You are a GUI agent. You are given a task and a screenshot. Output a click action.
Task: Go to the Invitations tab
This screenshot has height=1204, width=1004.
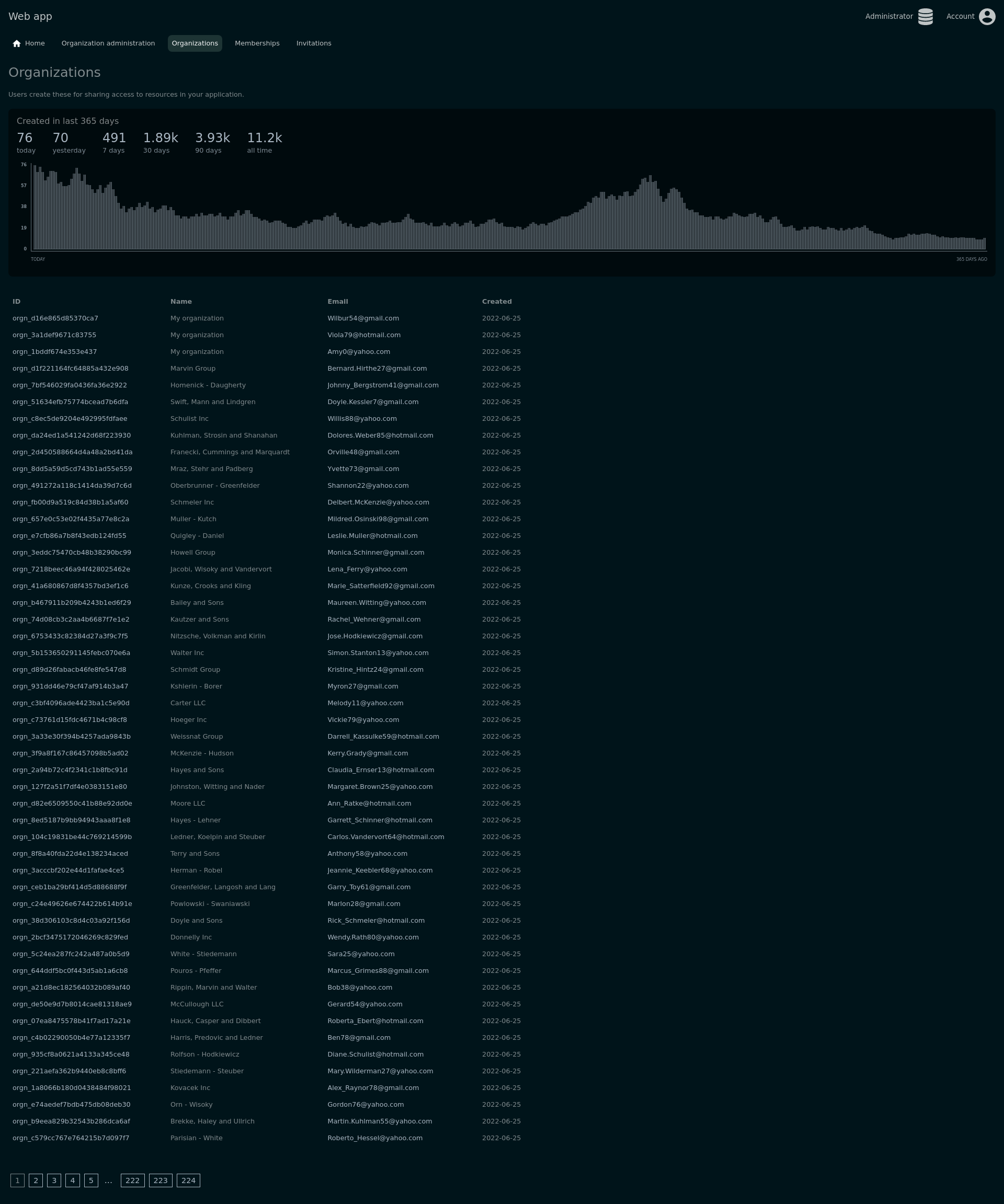(314, 43)
